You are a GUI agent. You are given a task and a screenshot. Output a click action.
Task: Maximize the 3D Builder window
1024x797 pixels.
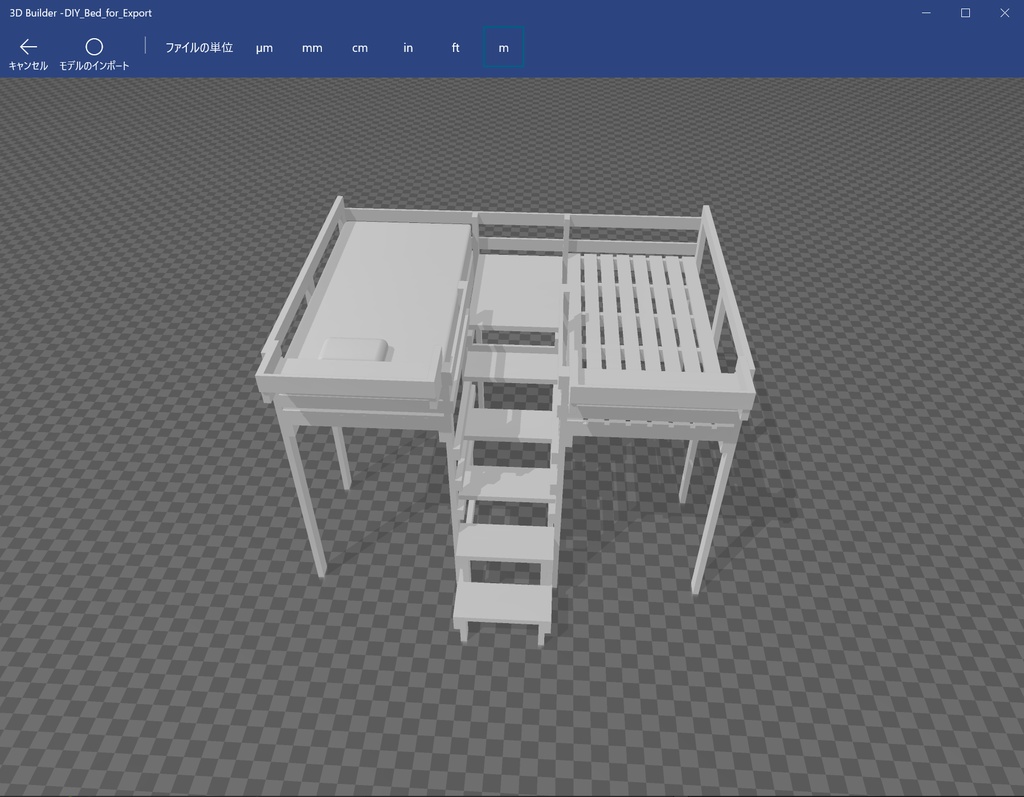(963, 12)
